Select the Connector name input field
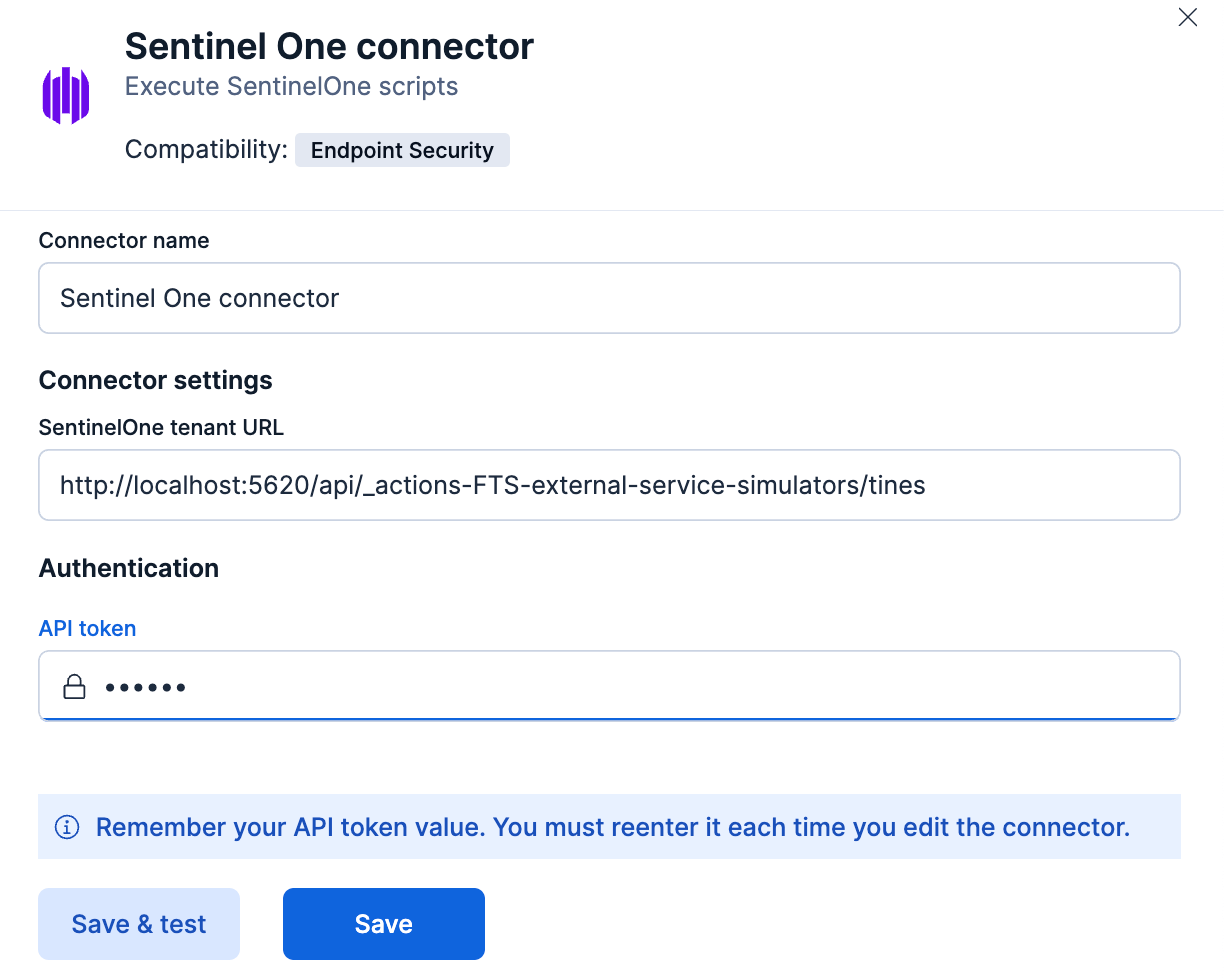Image resolution: width=1224 pixels, height=979 pixels. coord(609,297)
